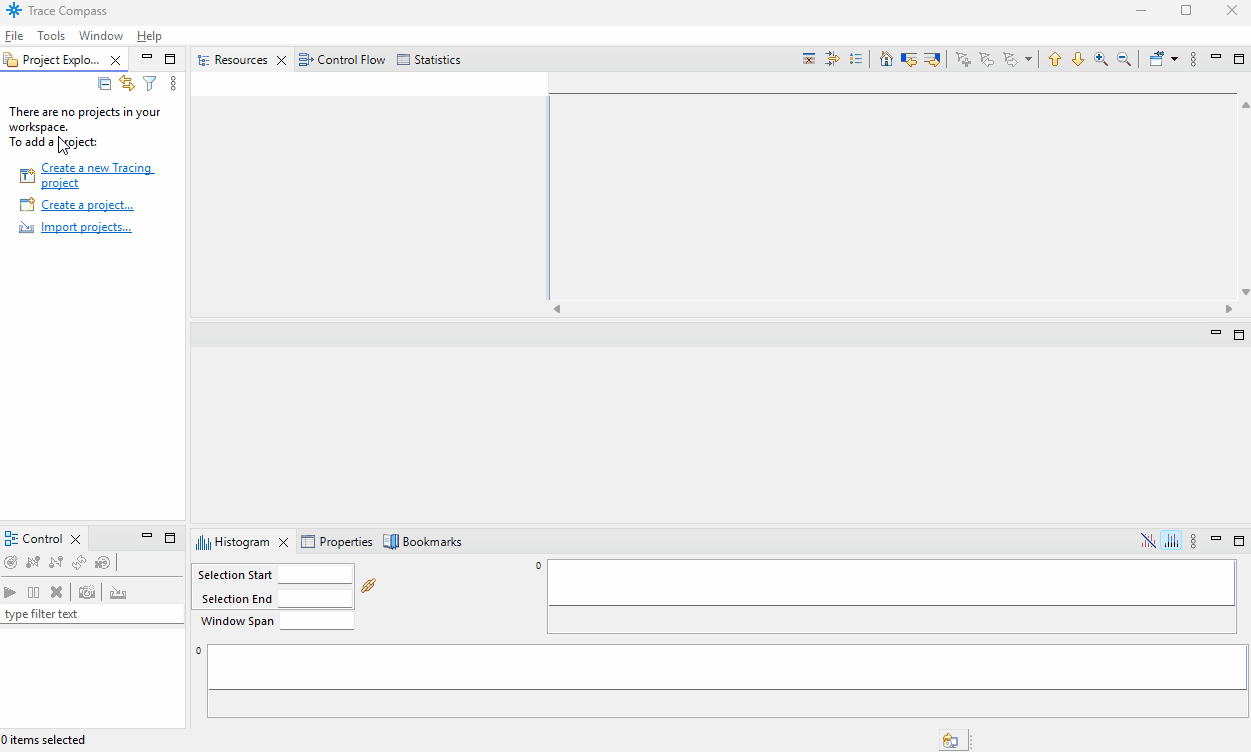Viewport: 1251px width, 752px height.
Task: Open the Resources view three-dot menu
Action: (x=1193, y=60)
